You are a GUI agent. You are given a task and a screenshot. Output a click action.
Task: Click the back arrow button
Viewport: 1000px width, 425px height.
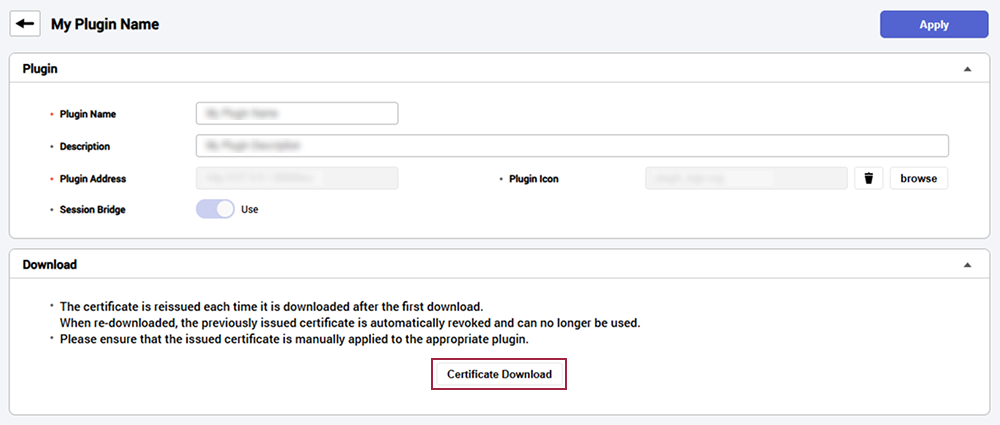[25, 24]
